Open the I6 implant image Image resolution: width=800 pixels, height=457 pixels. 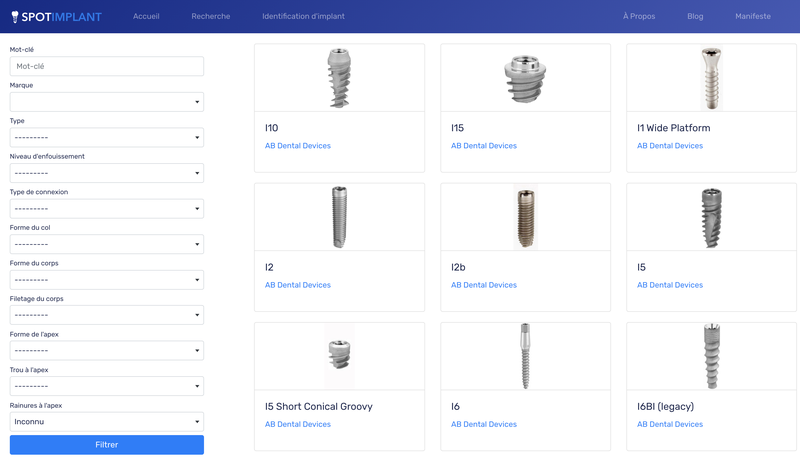point(526,356)
